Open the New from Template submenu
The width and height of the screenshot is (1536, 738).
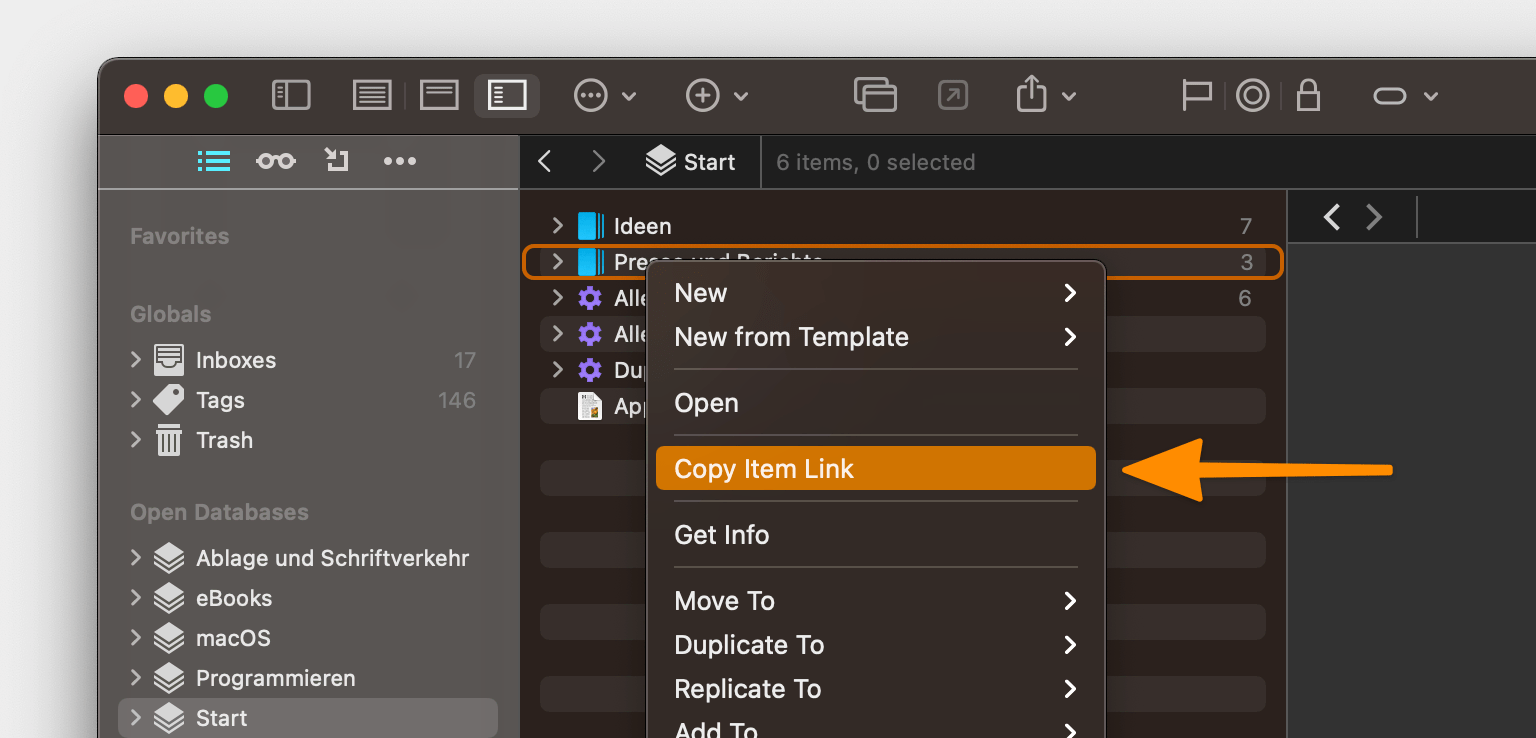(x=876, y=337)
